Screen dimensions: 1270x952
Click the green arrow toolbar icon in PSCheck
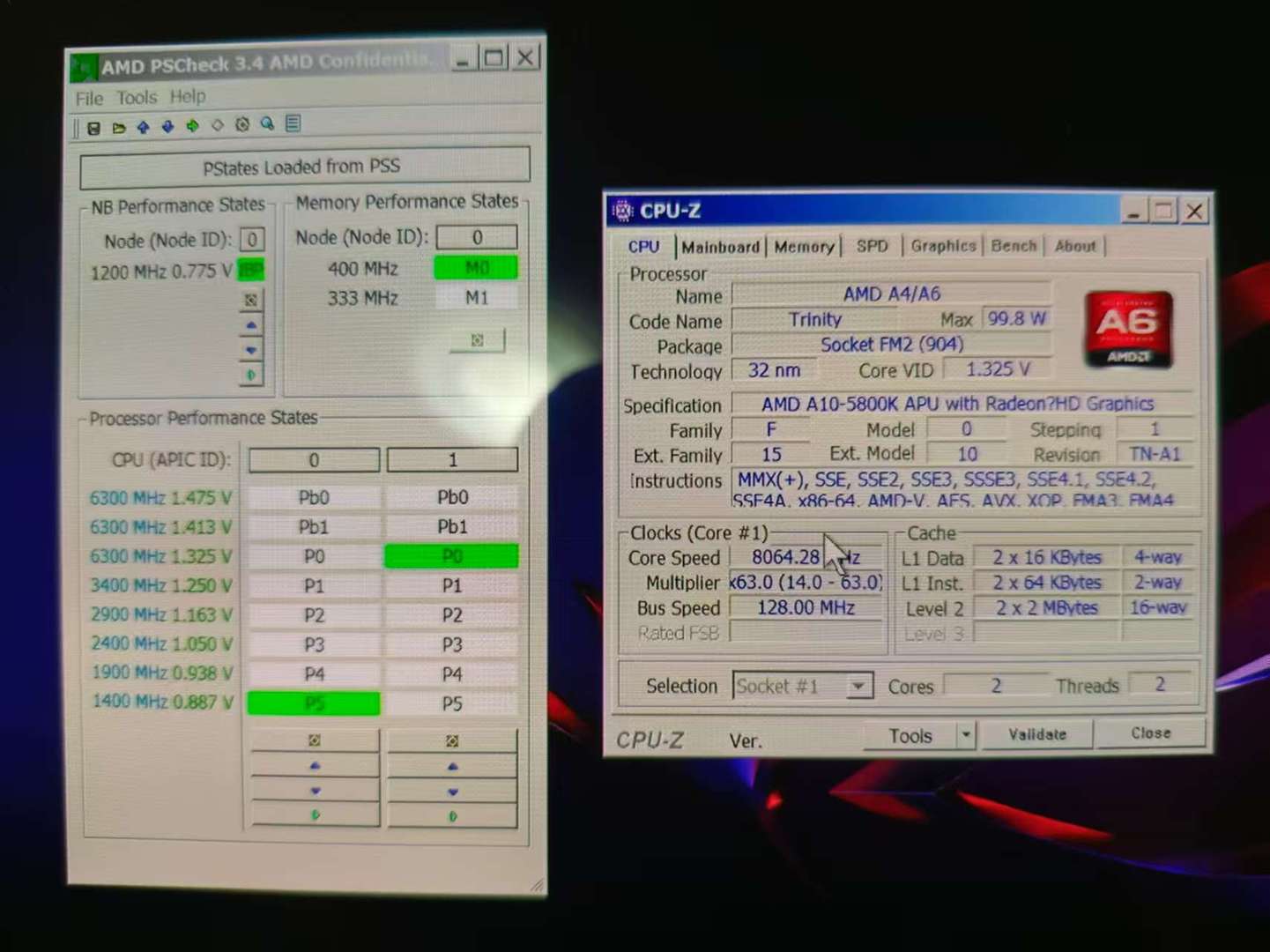(192, 126)
